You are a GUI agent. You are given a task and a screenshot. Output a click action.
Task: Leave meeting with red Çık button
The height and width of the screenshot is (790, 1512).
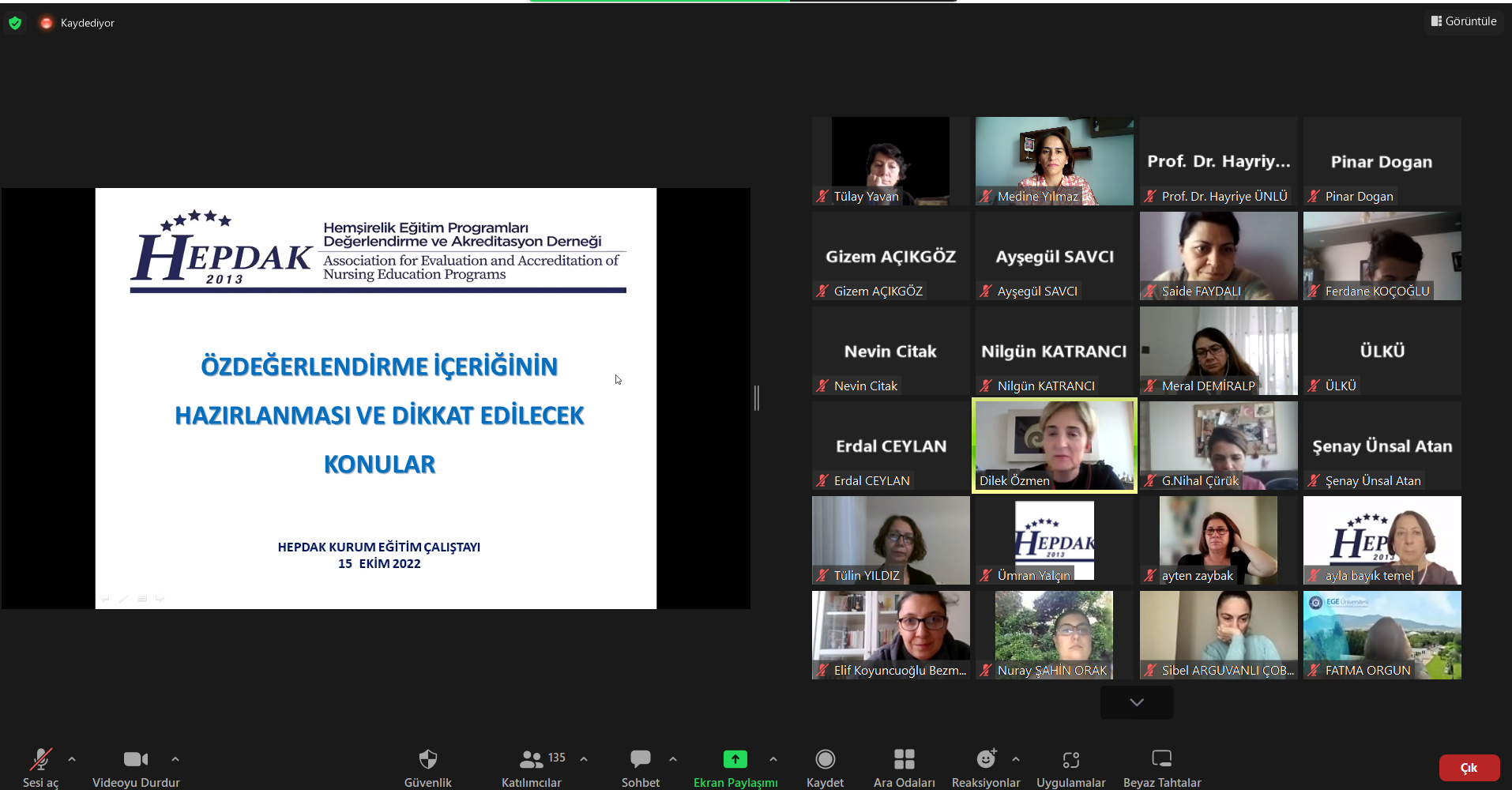(1469, 768)
